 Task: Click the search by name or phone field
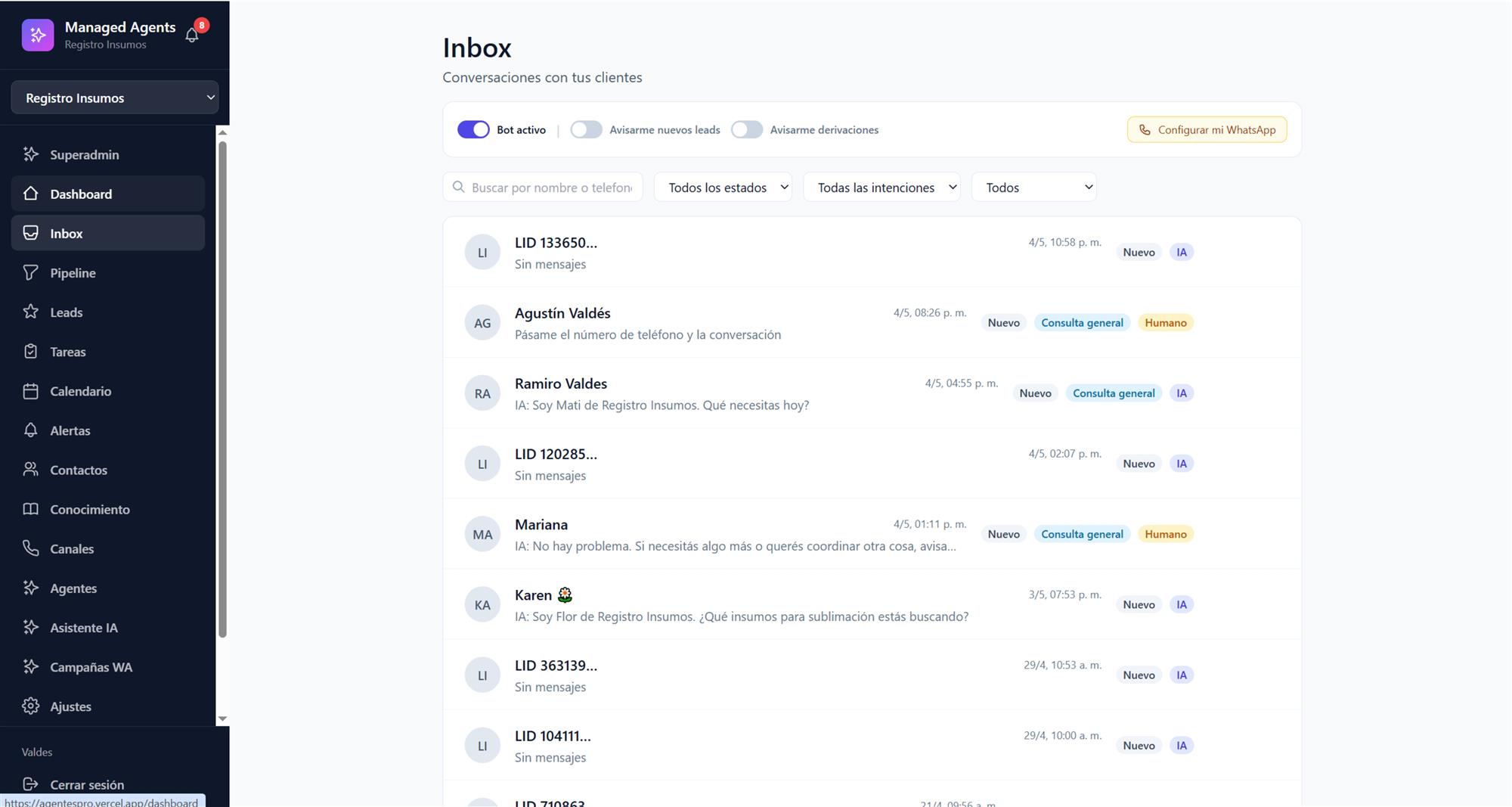tap(543, 187)
